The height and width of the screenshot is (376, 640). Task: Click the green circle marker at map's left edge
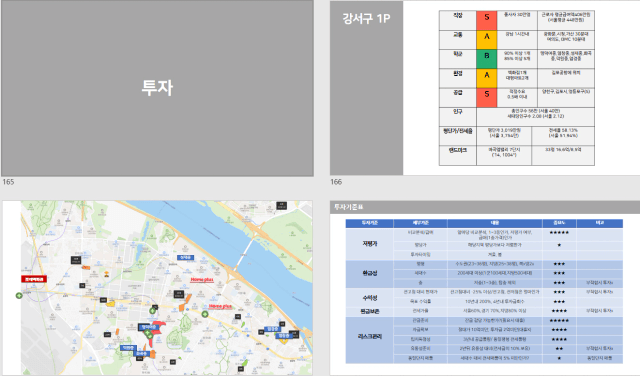pyautogui.click(x=19, y=295)
